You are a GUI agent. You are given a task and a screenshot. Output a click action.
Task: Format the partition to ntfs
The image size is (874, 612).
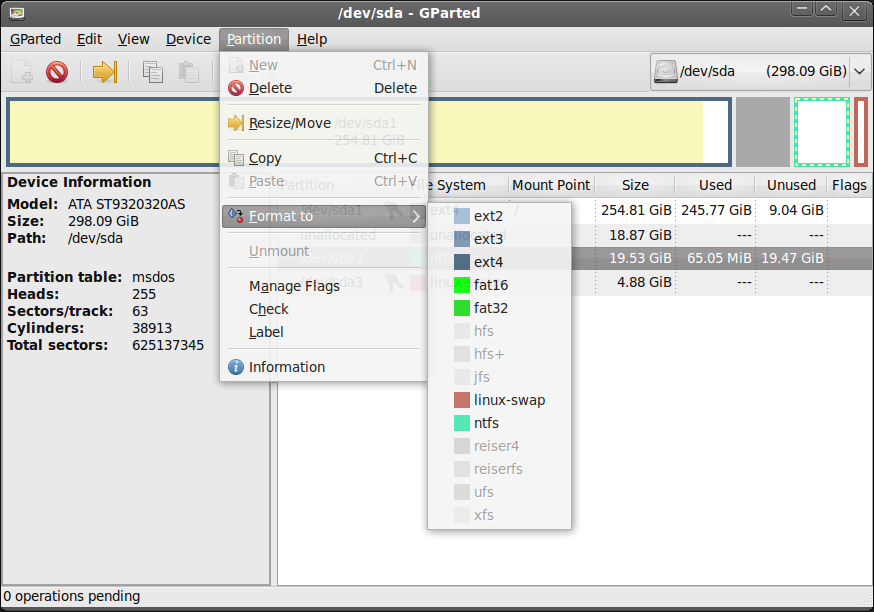499,422
